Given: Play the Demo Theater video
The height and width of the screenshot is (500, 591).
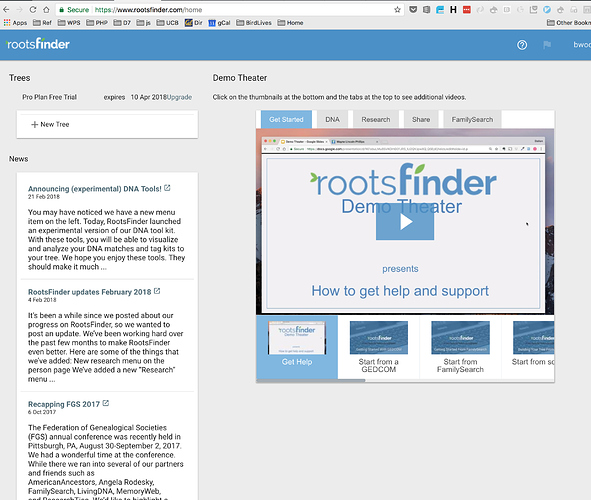Looking at the screenshot, I should pyautogui.click(x=405, y=222).
